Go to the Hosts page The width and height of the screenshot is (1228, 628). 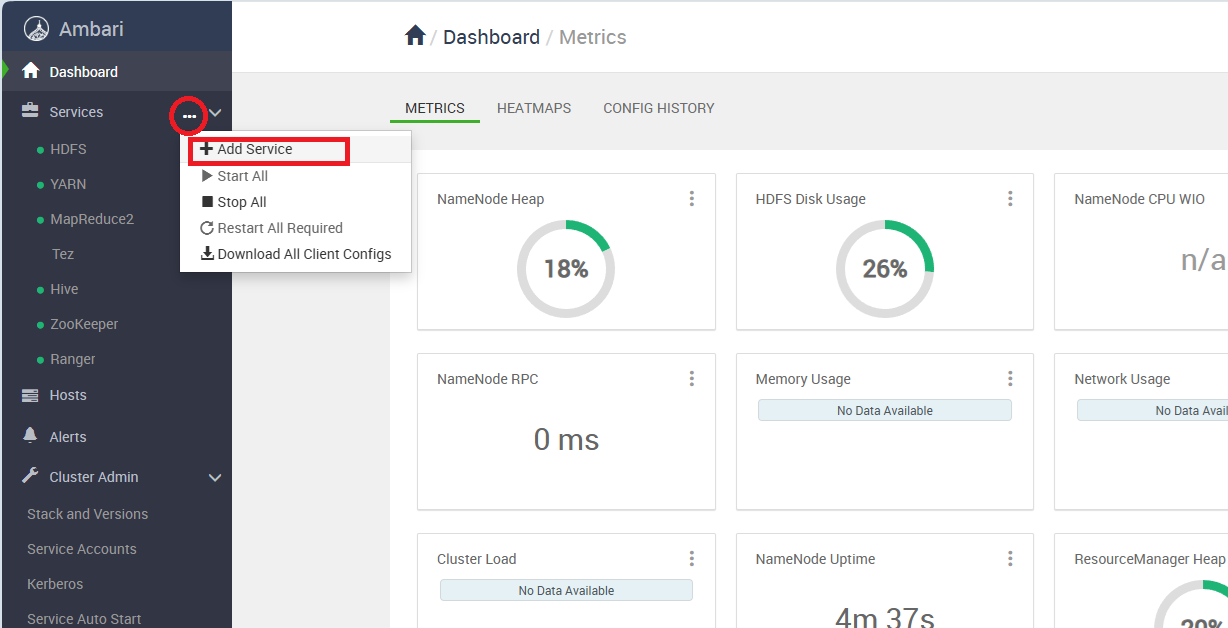(68, 395)
